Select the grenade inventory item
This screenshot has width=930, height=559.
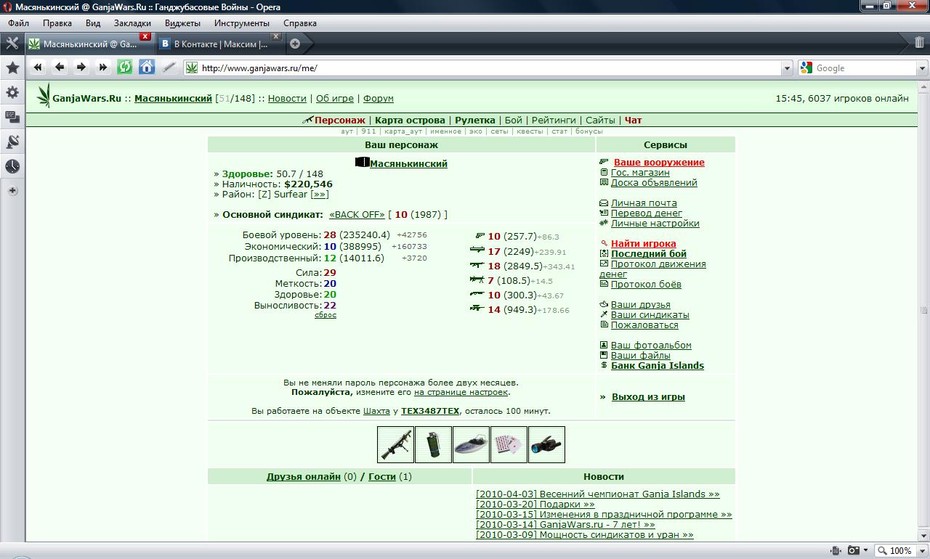tap(433, 444)
